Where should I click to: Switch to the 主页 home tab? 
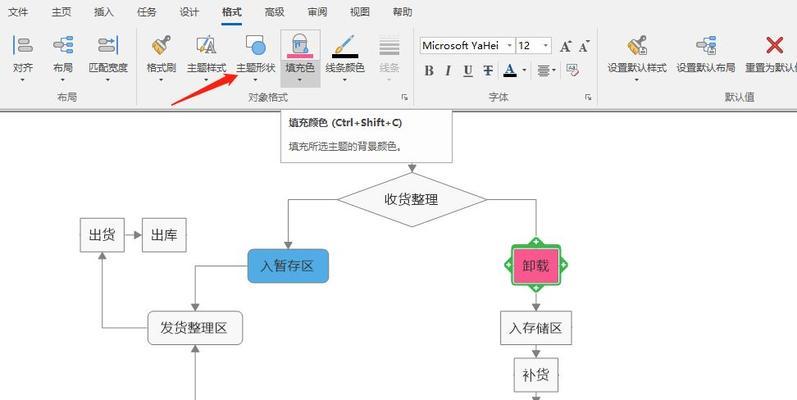pos(61,12)
